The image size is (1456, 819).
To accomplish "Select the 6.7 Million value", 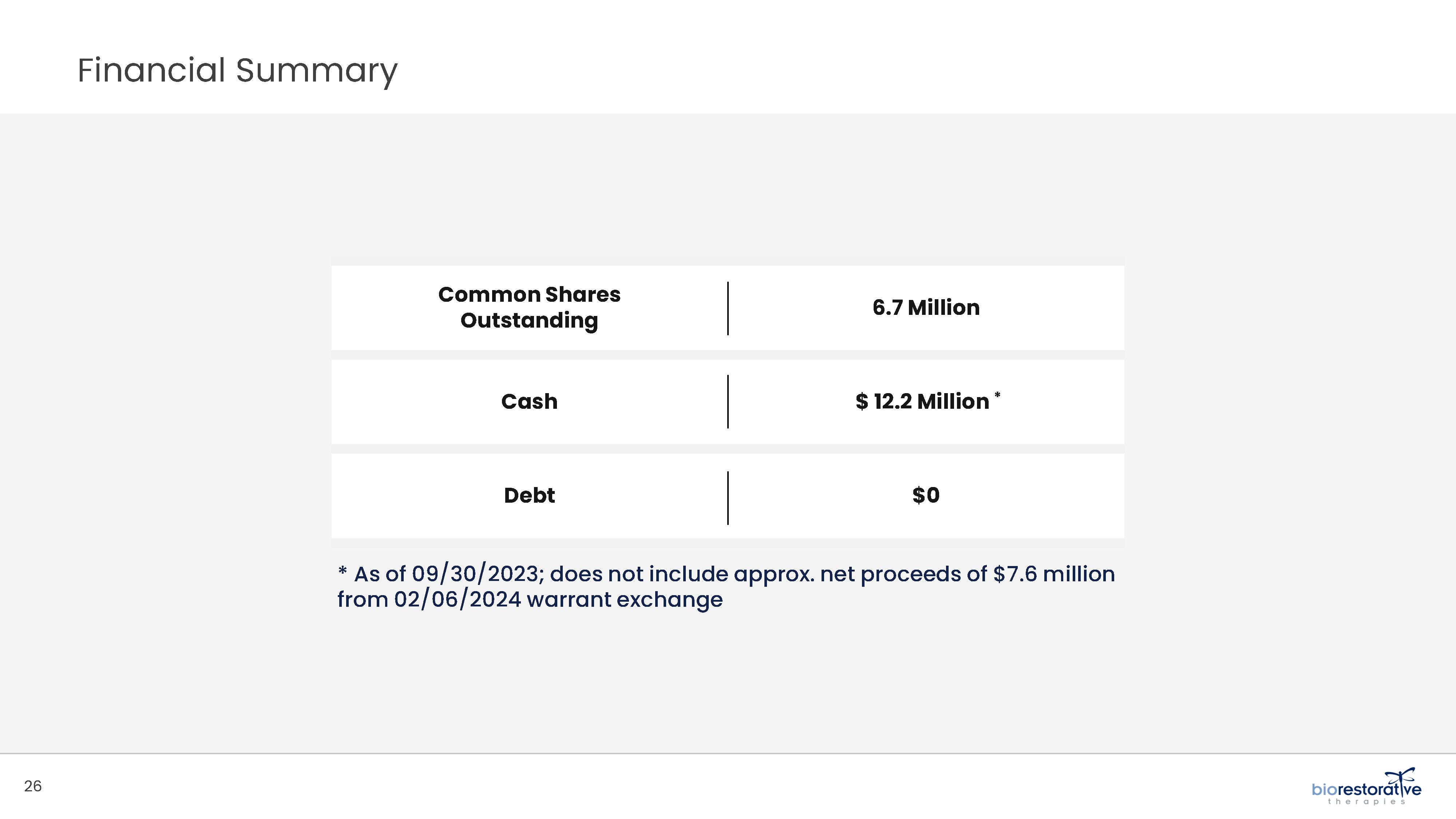I will (x=926, y=308).
